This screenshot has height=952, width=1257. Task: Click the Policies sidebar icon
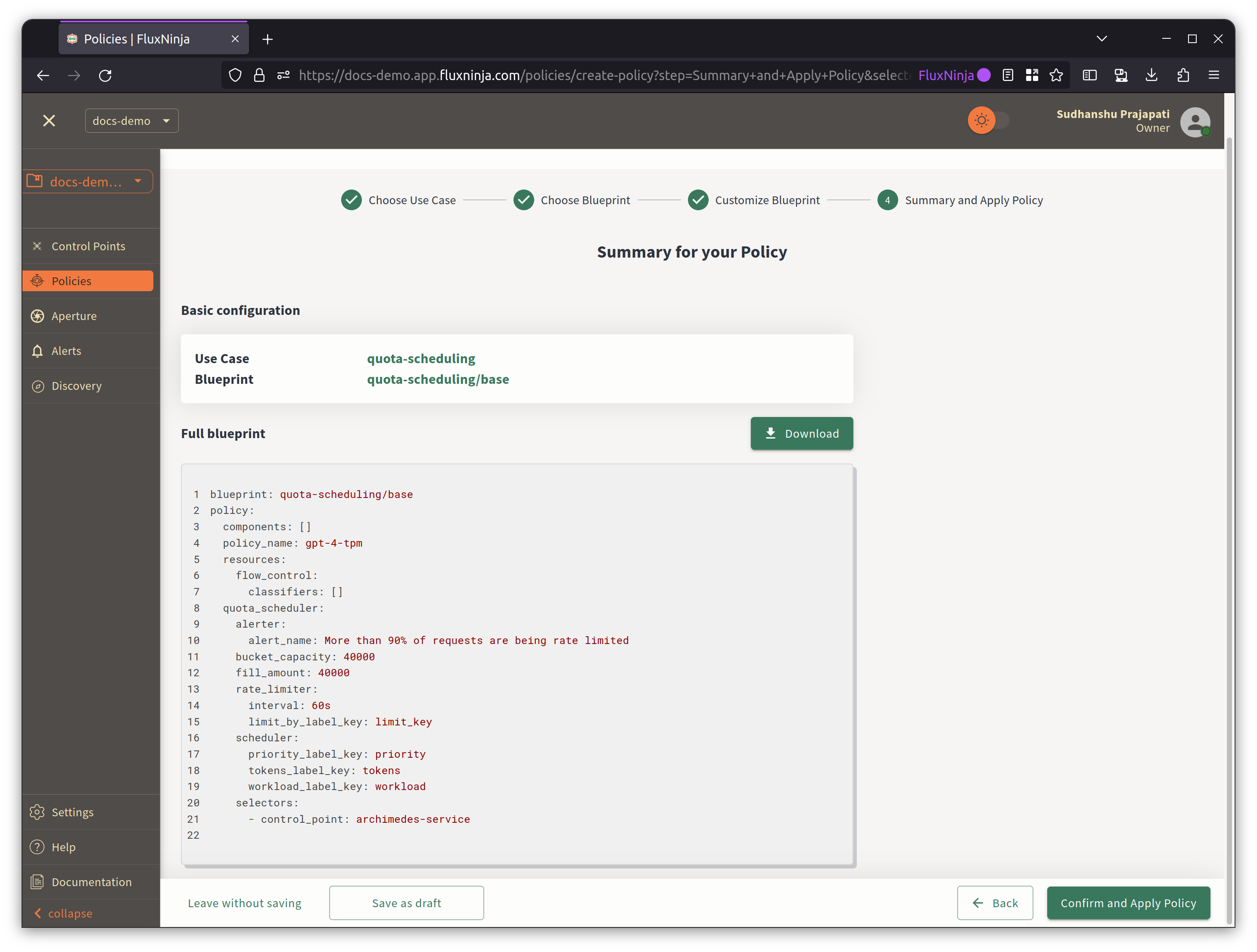click(38, 281)
